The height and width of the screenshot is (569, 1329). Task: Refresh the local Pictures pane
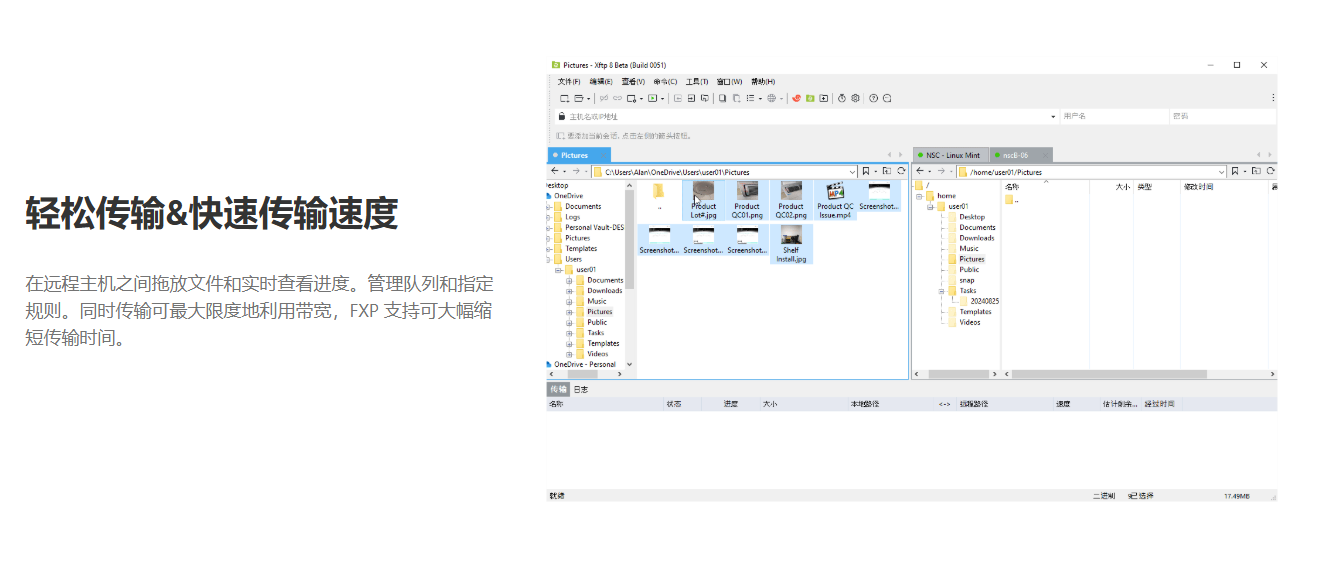[901, 172]
